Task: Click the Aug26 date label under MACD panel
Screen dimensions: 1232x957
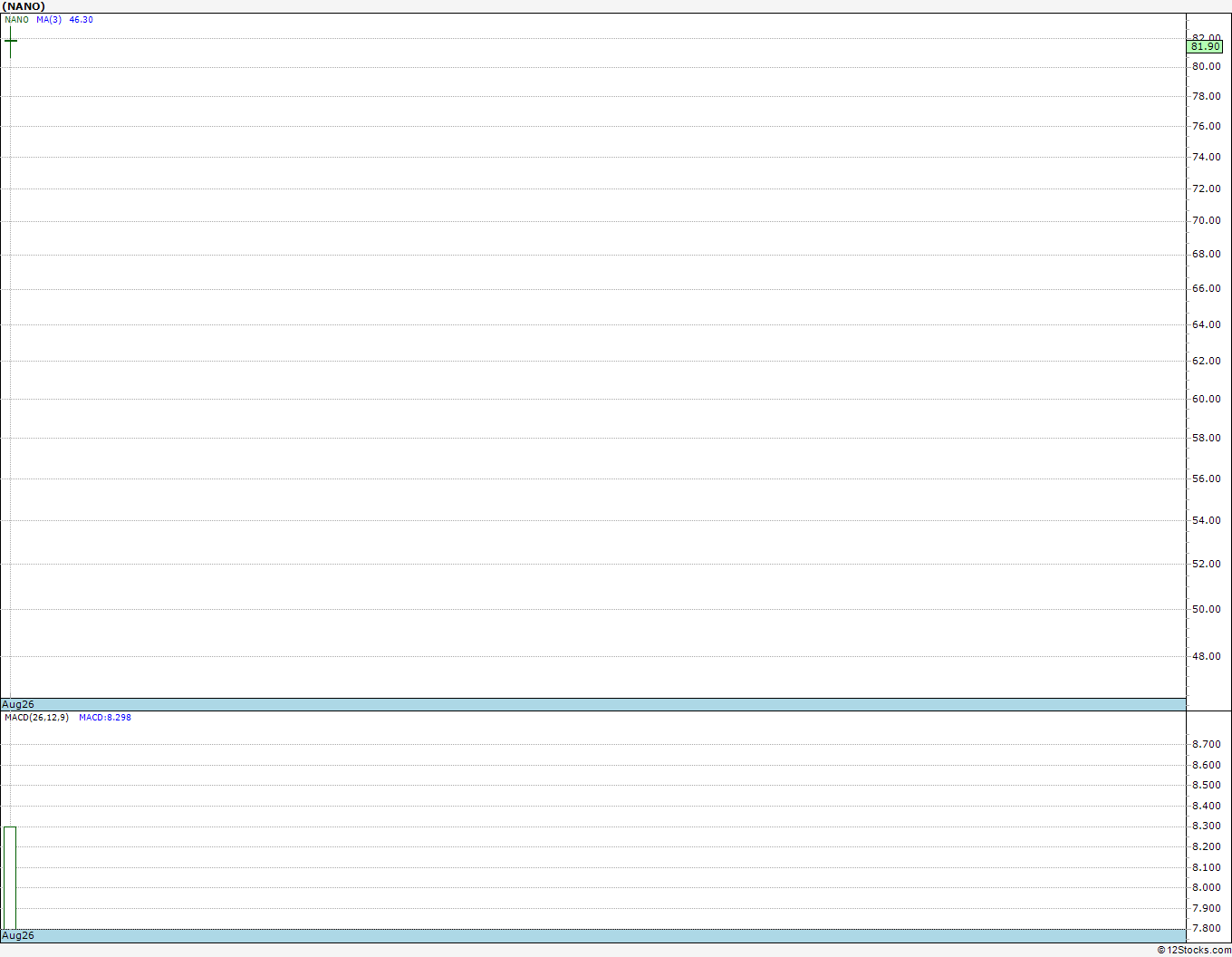Action: click(x=18, y=935)
